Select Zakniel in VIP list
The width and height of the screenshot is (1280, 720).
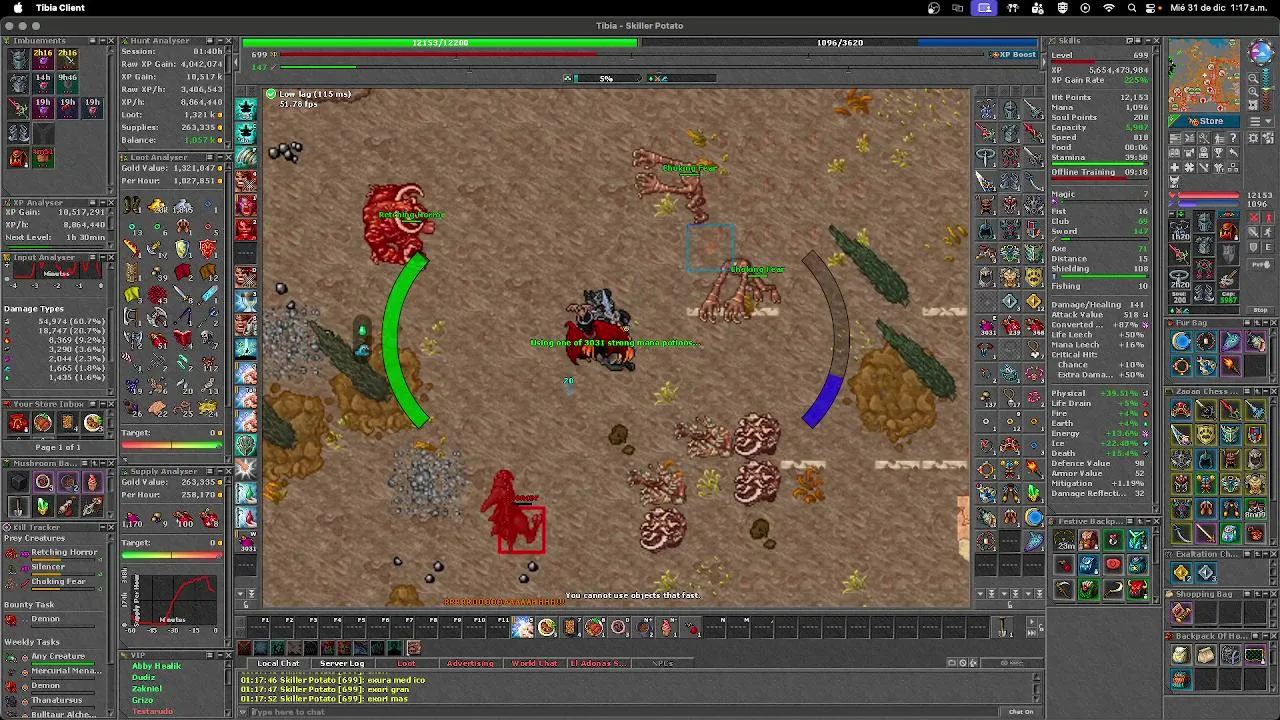tap(147, 689)
